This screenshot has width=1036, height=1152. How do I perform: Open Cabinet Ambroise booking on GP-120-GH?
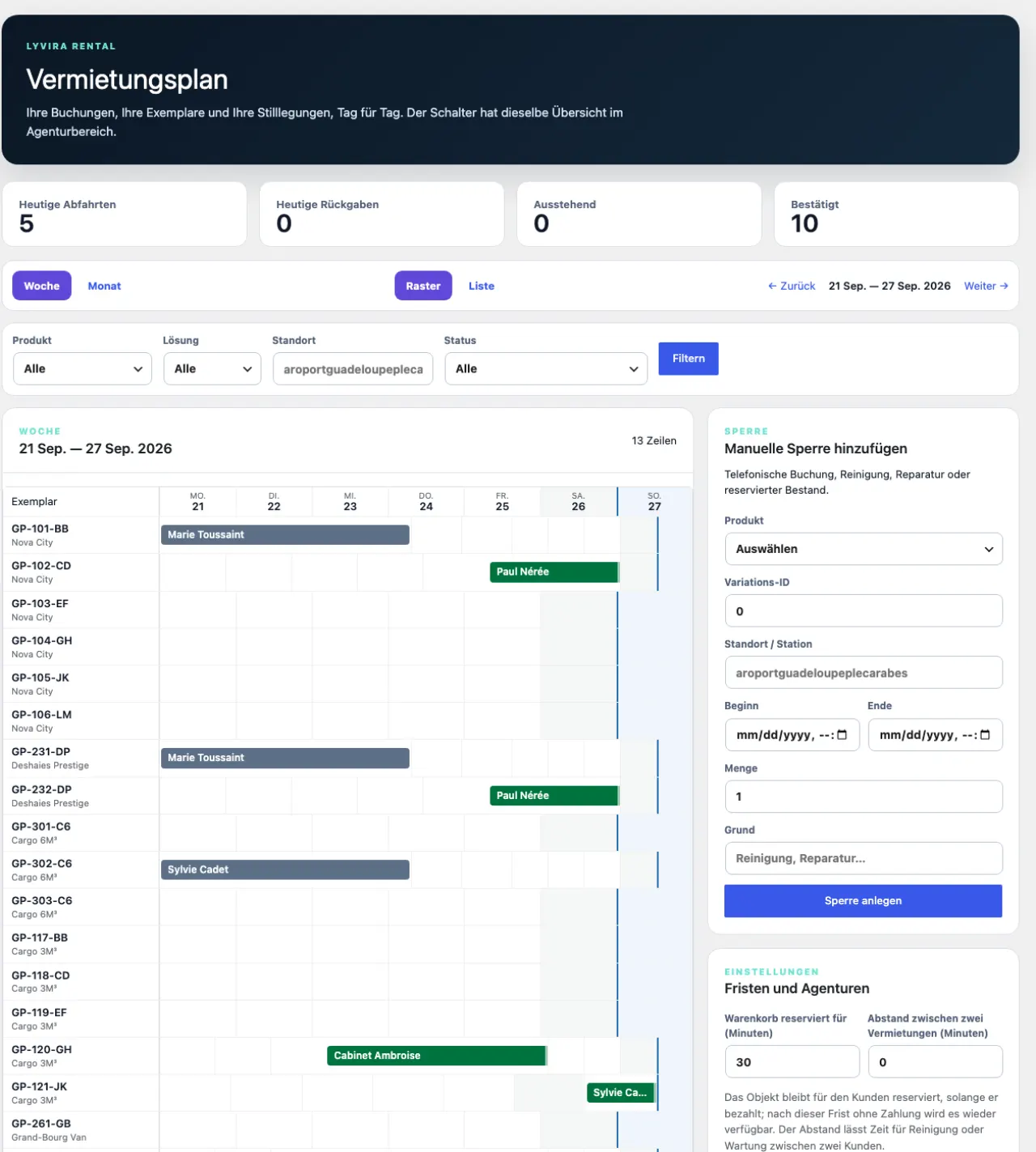[x=437, y=1056]
